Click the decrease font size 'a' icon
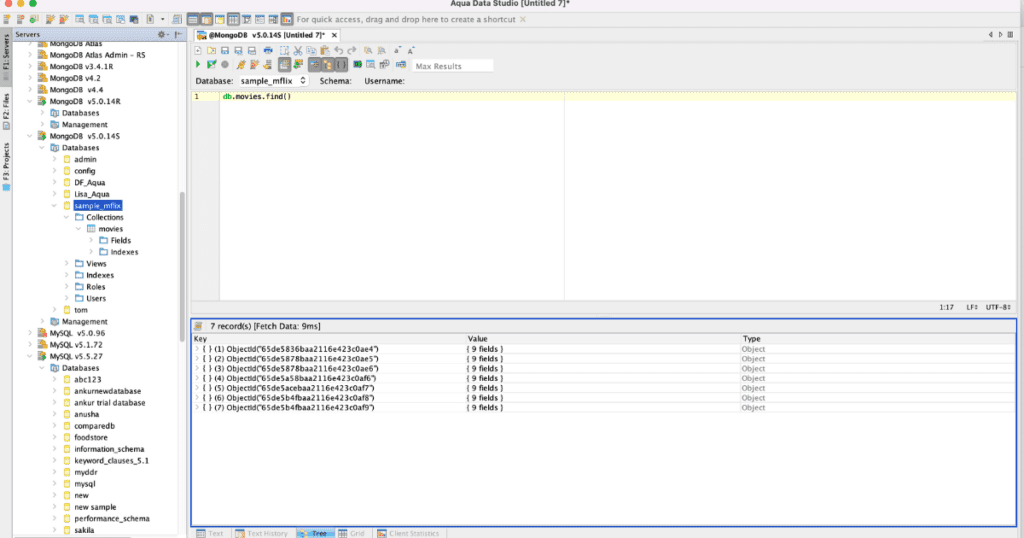Image resolution: width=1024 pixels, height=538 pixels. point(397,50)
